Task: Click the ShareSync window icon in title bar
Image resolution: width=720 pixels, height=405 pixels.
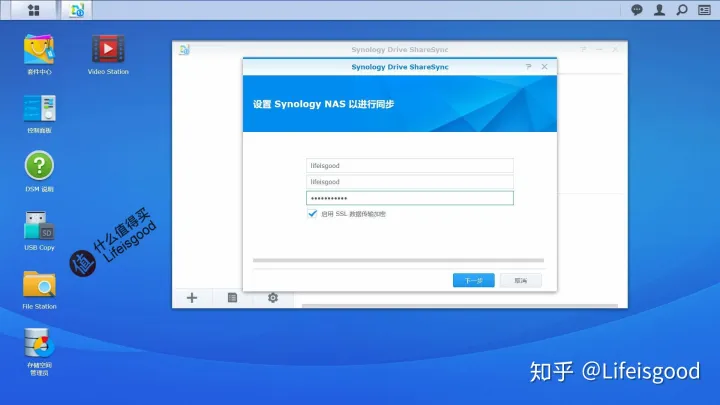Action: pyautogui.click(x=184, y=50)
